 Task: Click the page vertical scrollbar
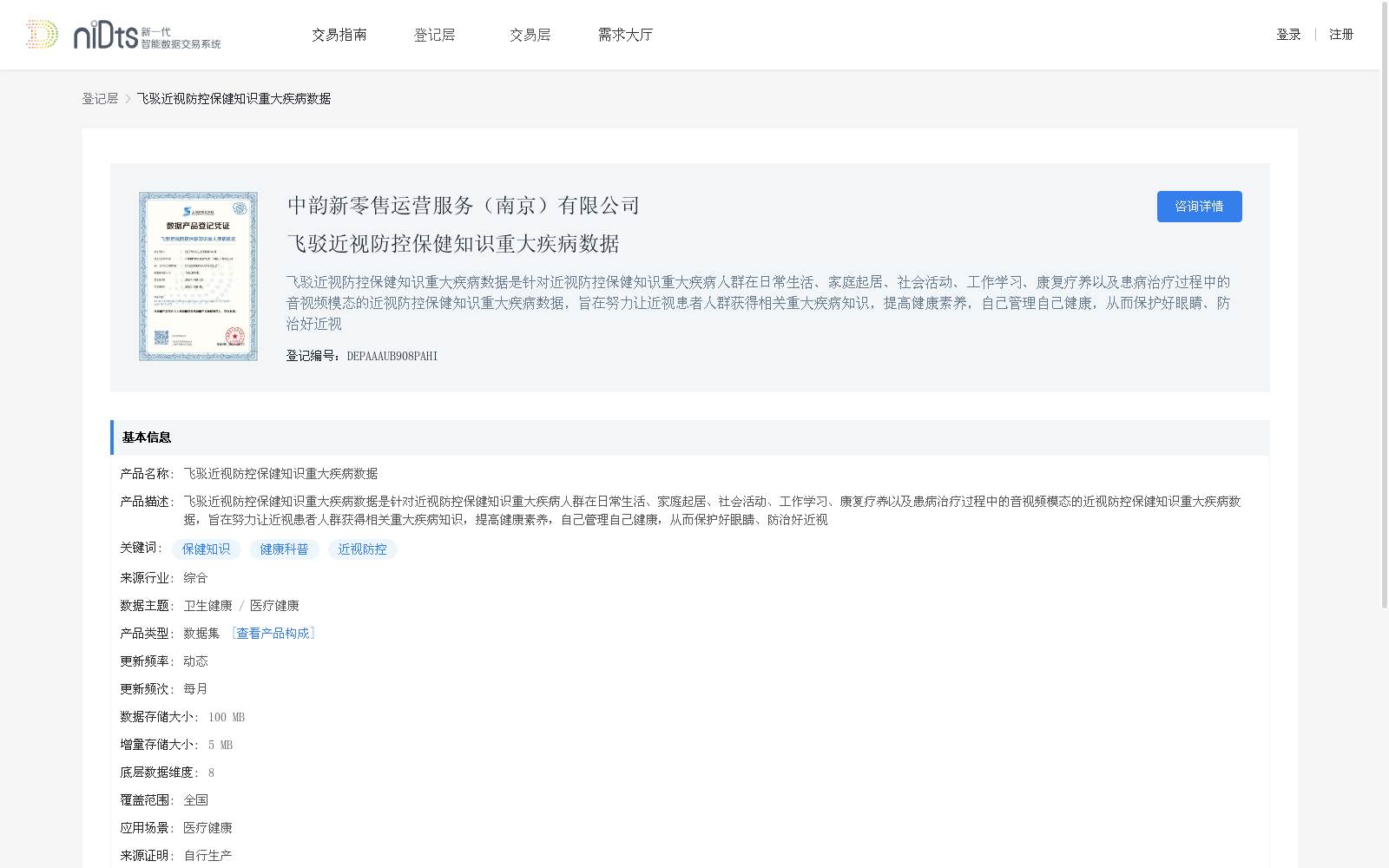coord(1385,304)
